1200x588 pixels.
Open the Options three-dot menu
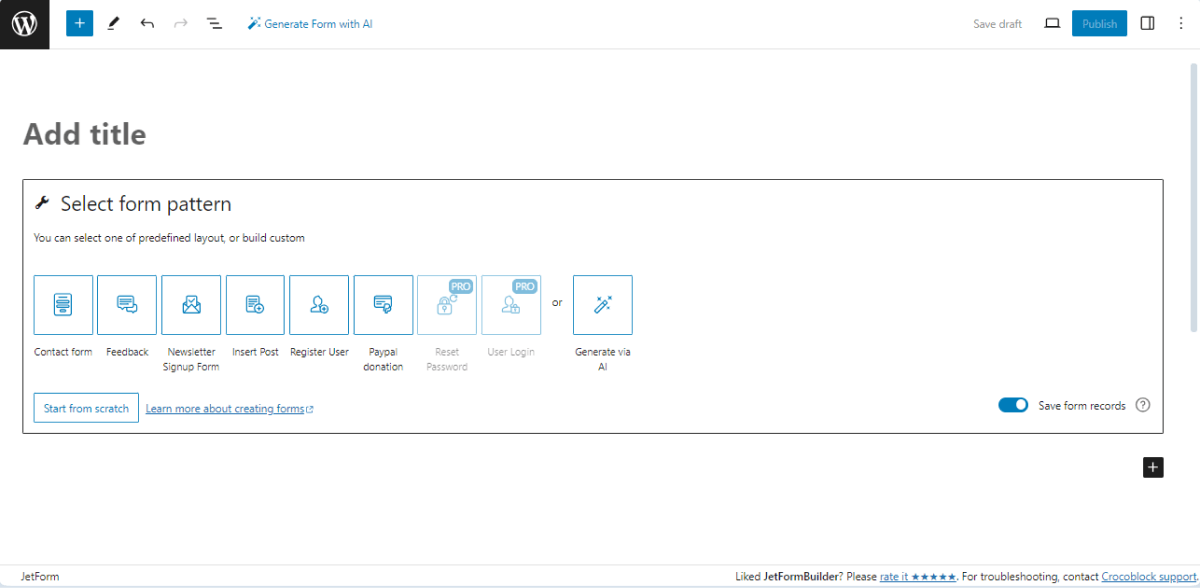[x=1180, y=23]
